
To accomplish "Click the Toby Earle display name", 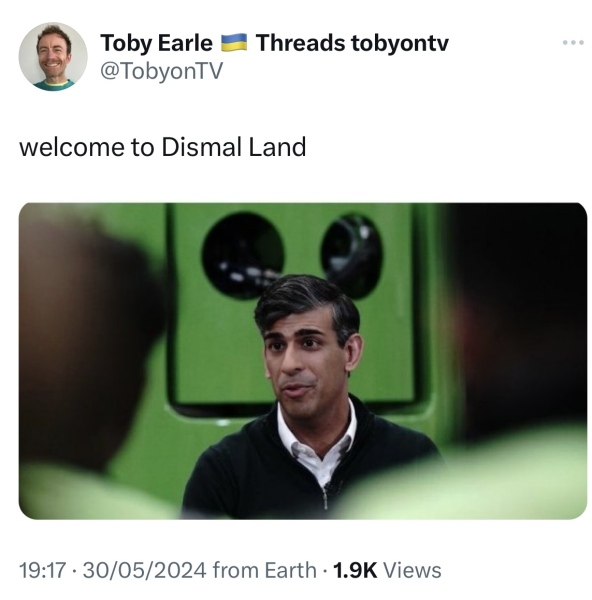I will tap(156, 42).
